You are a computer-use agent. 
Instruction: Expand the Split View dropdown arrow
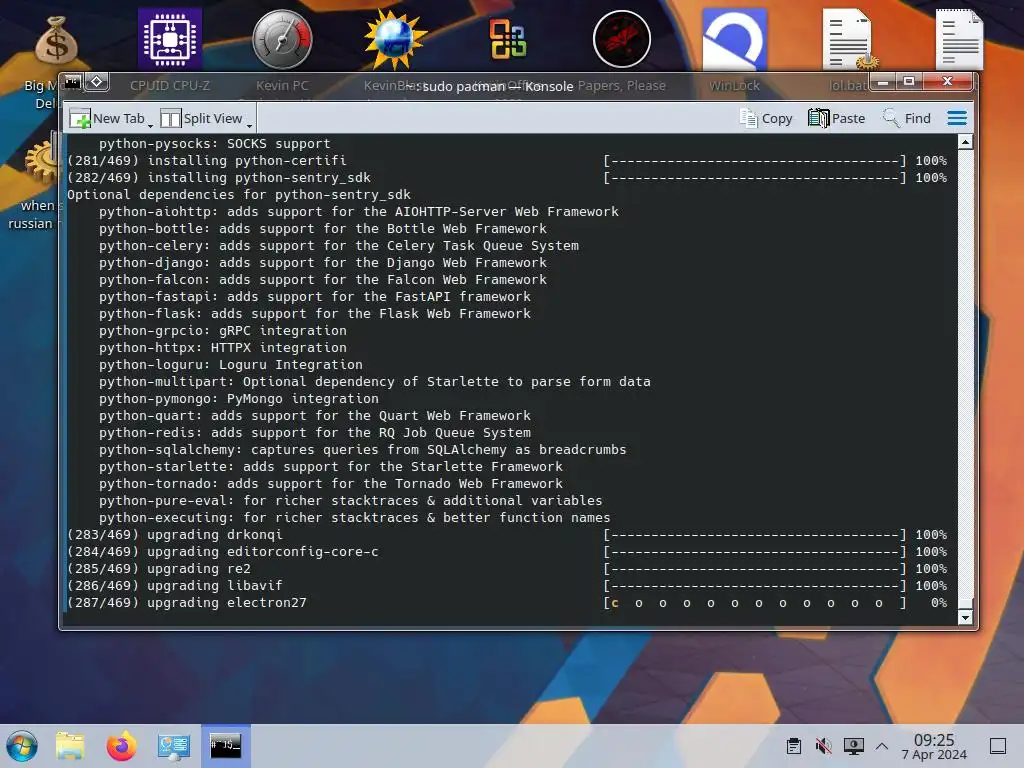249,123
